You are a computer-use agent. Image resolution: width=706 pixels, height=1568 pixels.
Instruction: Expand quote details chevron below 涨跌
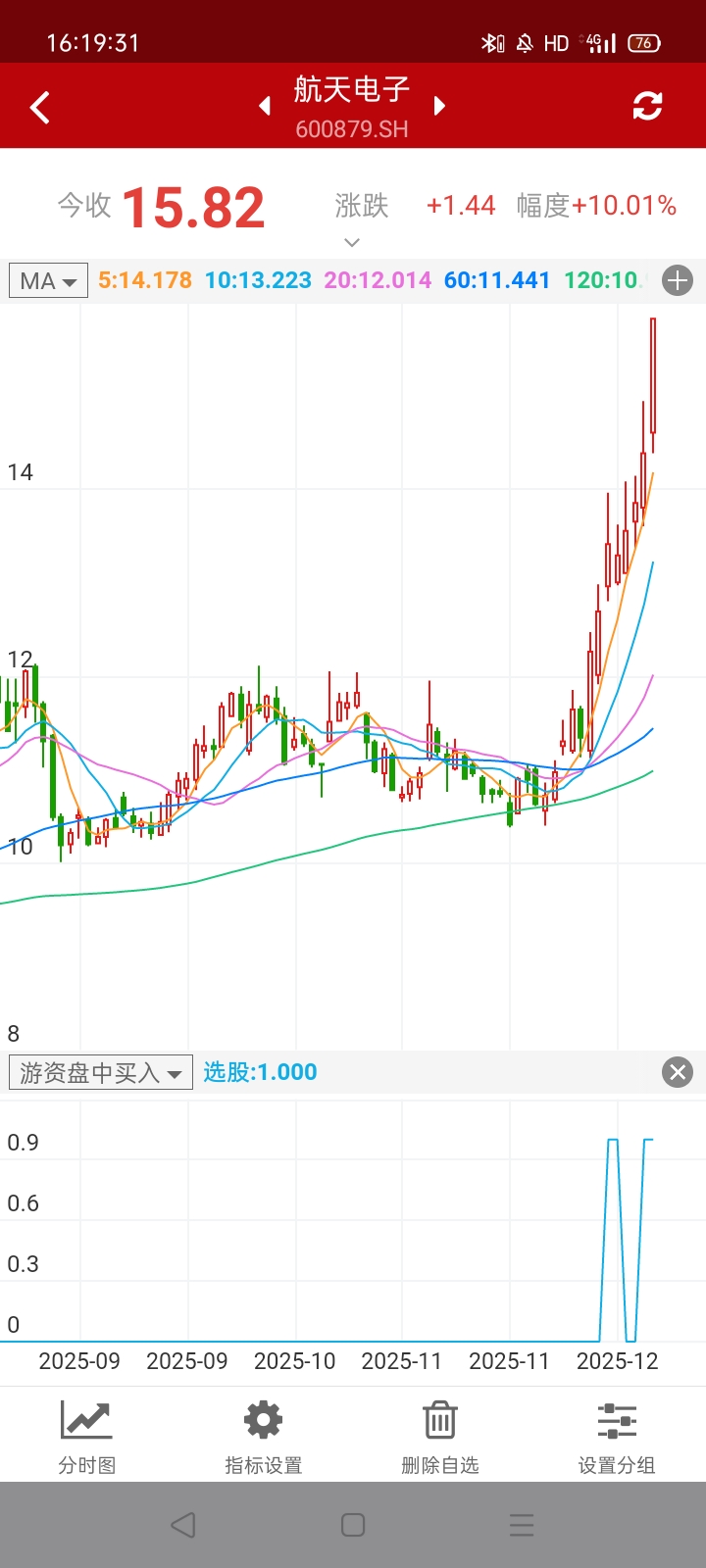pos(352,242)
